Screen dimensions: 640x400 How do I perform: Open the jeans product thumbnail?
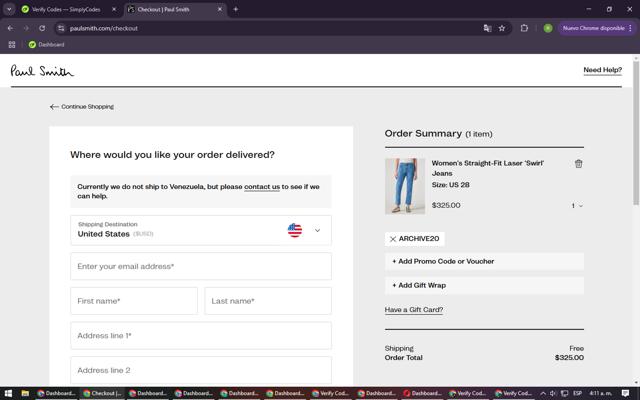(x=405, y=186)
